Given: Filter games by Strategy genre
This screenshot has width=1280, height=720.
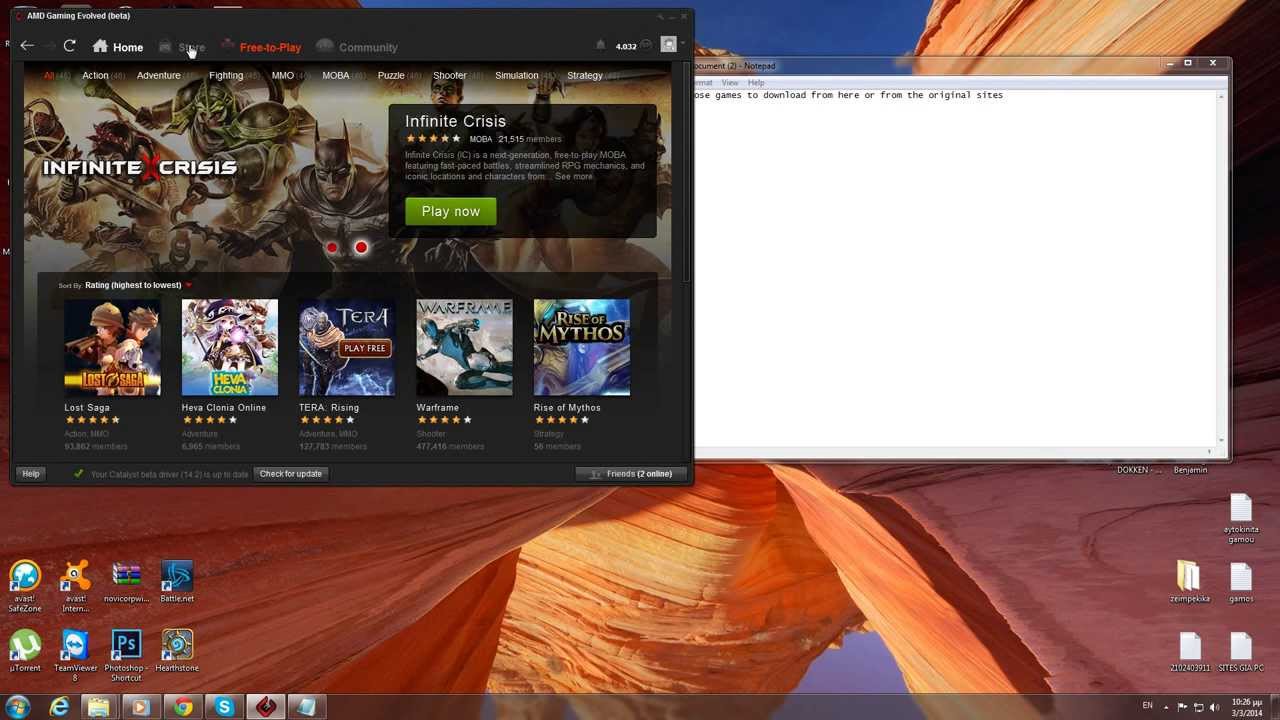Looking at the screenshot, I should [593, 75].
